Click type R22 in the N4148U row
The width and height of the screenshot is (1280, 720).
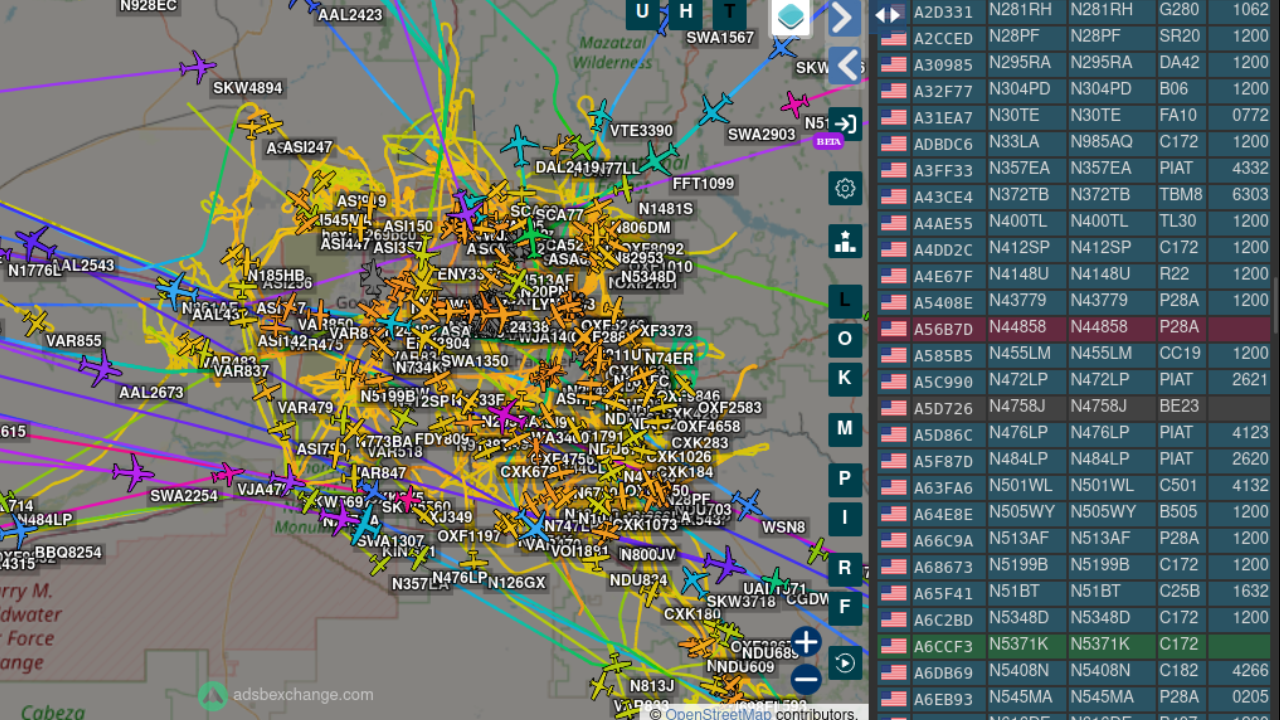(1172, 275)
